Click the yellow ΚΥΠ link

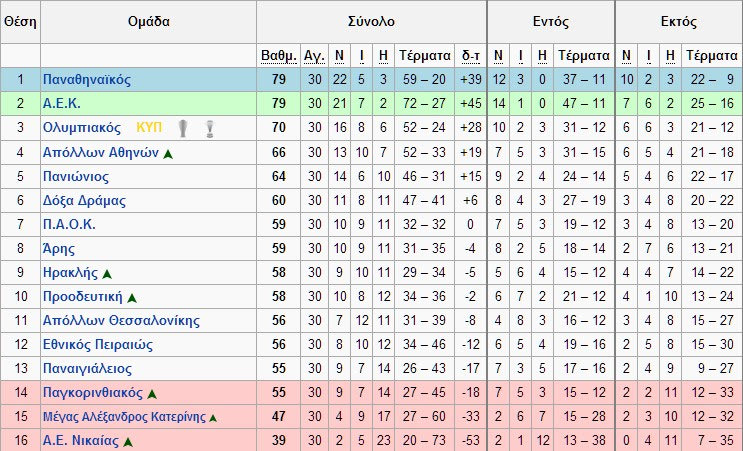148,127
